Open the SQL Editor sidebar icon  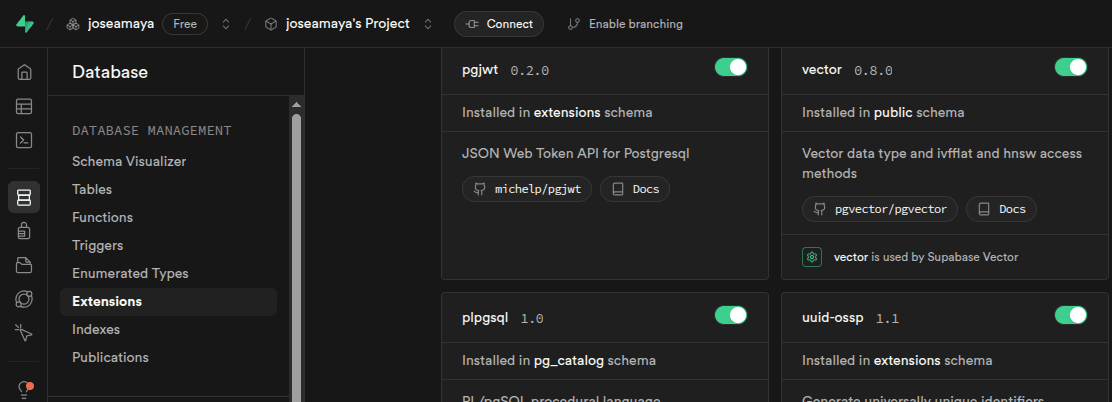(x=24, y=140)
